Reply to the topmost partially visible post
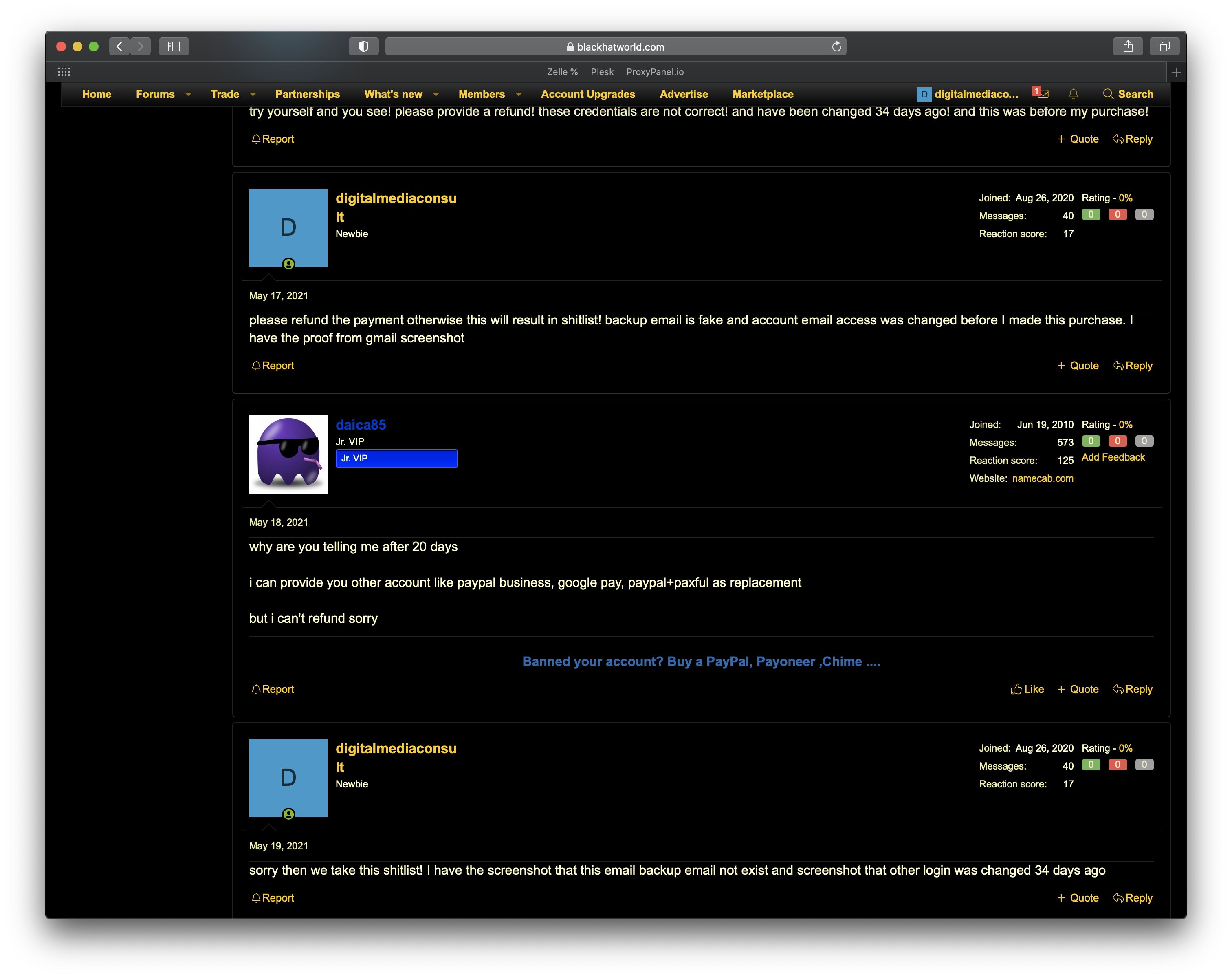The width and height of the screenshot is (1232, 979). (x=1133, y=139)
